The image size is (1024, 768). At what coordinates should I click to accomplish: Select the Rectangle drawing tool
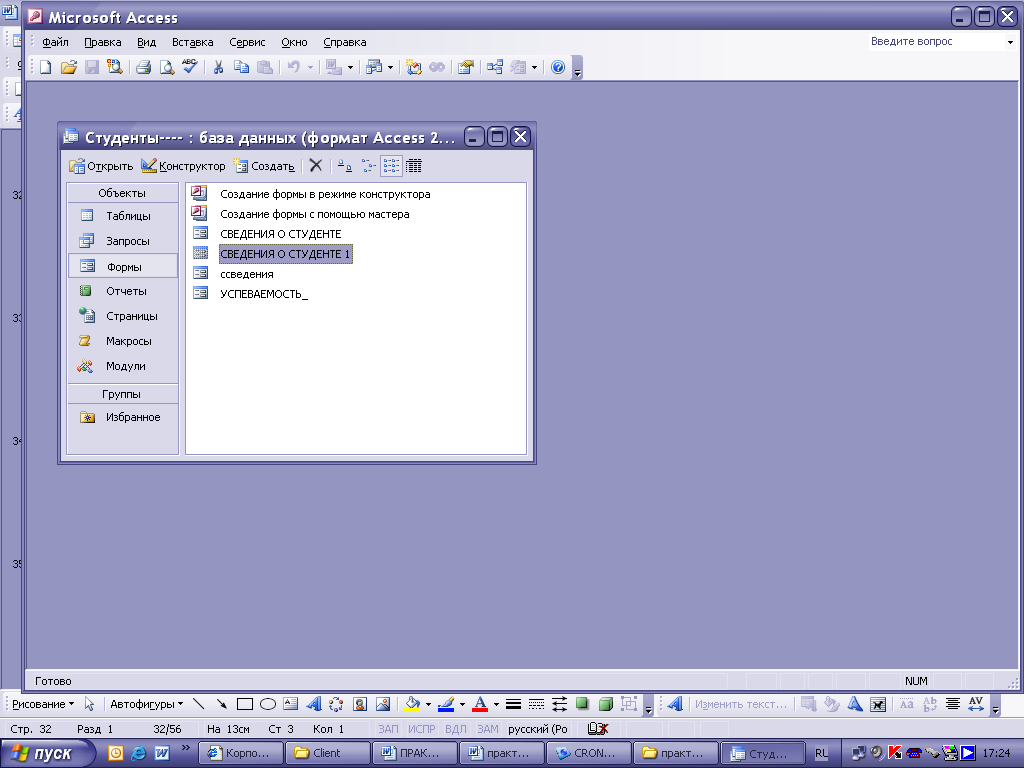pos(245,704)
